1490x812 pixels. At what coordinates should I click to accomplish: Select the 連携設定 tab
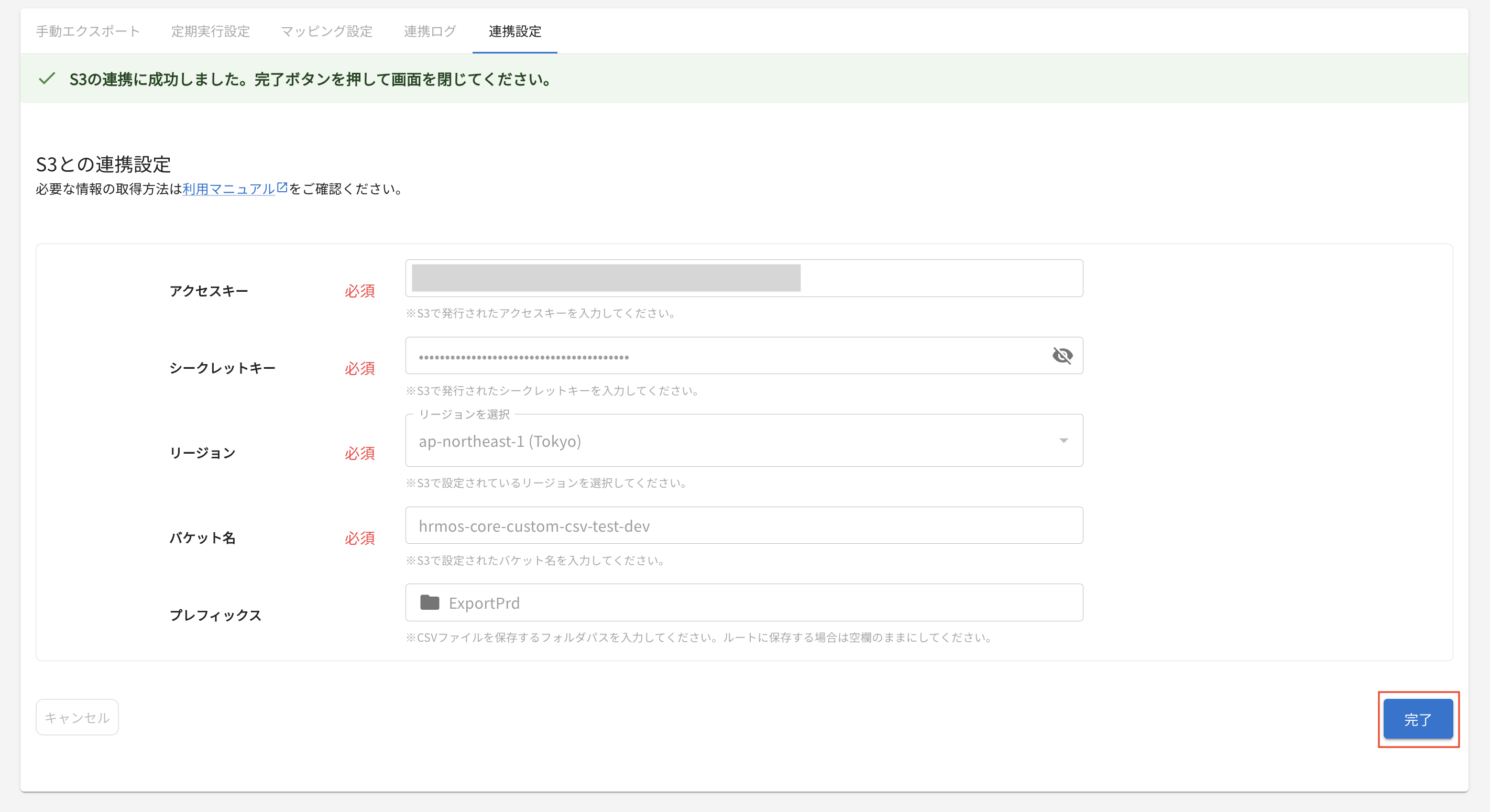point(515,31)
